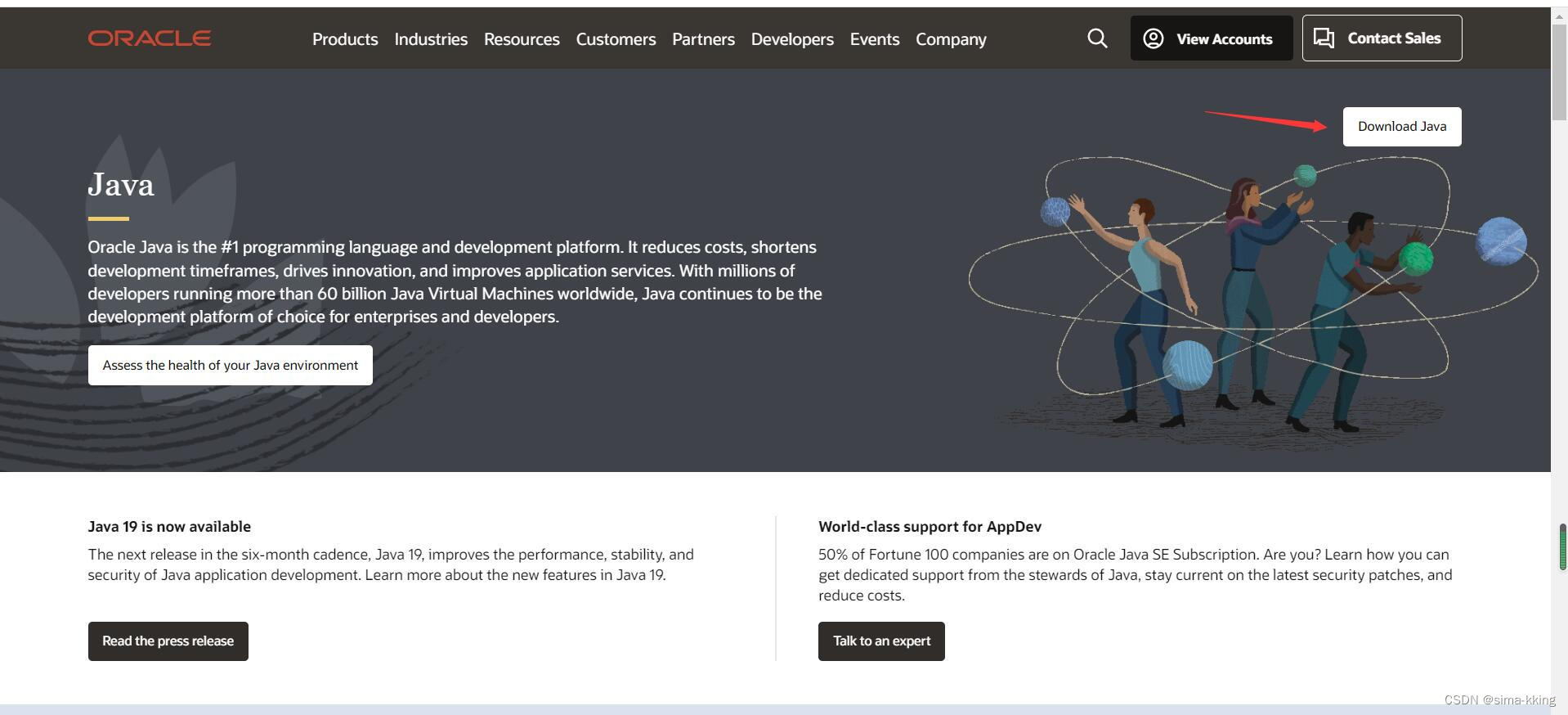Image resolution: width=1568 pixels, height=715 pixels.
Task: Click the Download Java button
Action: tap(1402, 127)
